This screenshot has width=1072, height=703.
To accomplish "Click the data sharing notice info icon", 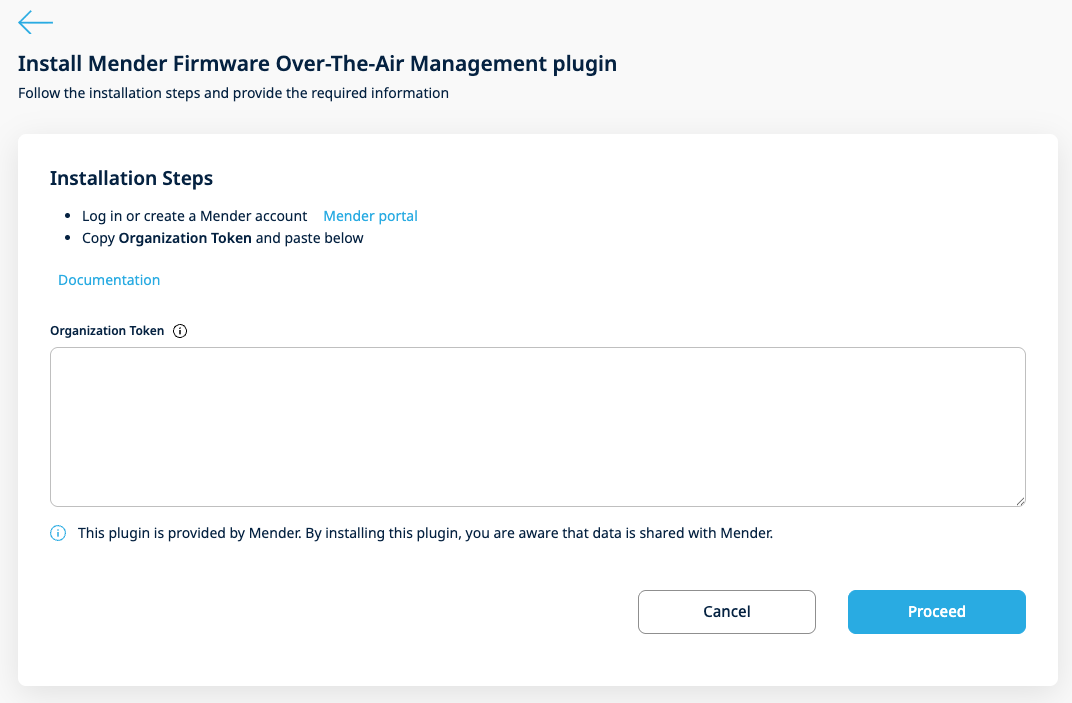I will (58, 533).
